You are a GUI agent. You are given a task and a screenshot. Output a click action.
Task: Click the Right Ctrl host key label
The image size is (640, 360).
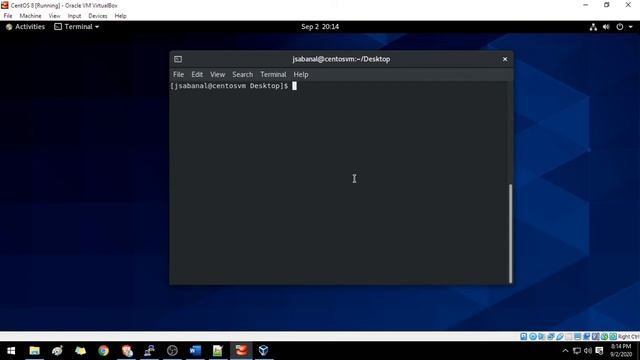coord(629,337)
